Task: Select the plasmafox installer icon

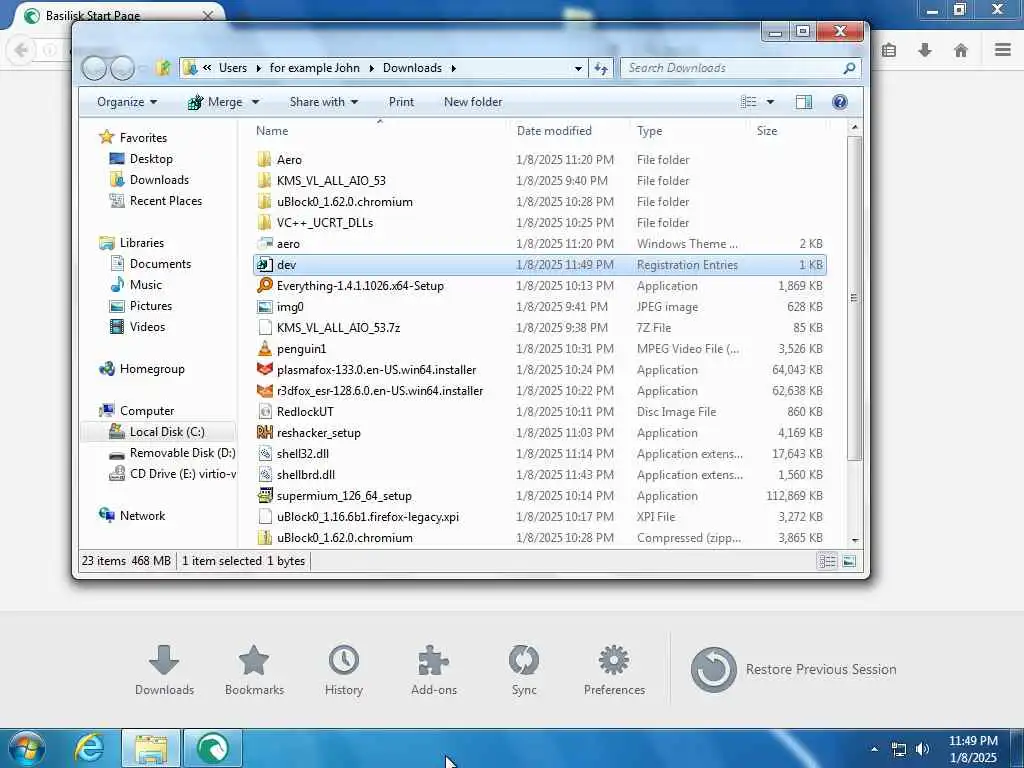Action: (264, 370)
